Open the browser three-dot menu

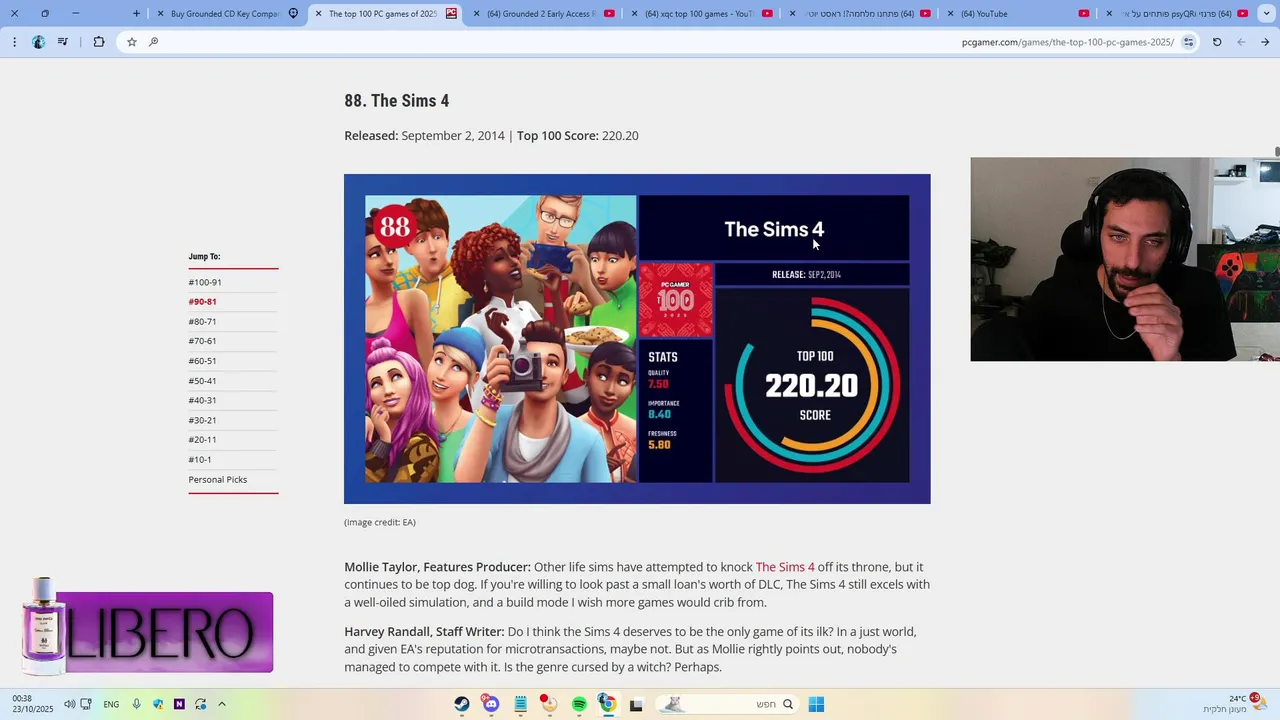14,42
